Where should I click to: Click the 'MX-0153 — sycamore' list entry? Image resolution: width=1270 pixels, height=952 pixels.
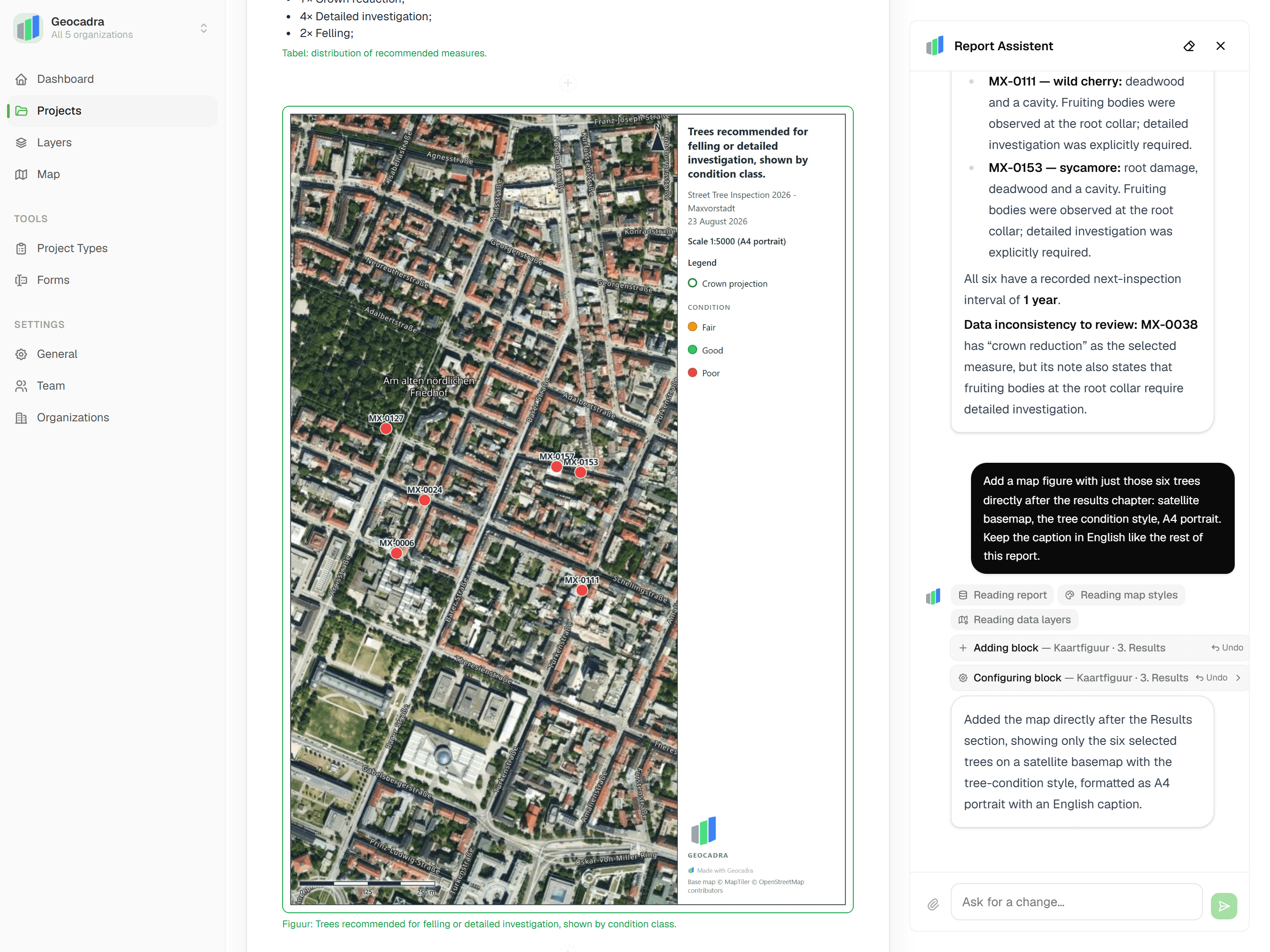[1093, 210]
